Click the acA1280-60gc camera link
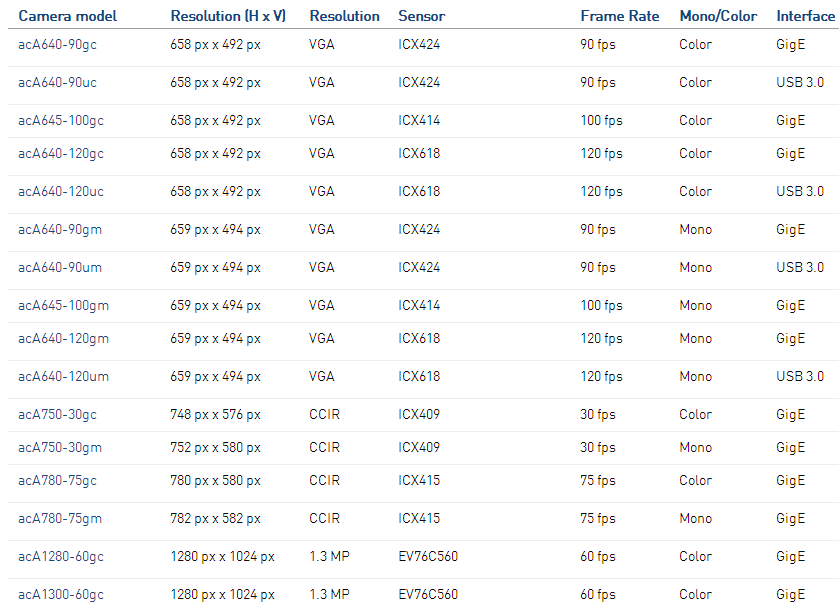The width and height of the screenshot is (839, 611). 61,557
